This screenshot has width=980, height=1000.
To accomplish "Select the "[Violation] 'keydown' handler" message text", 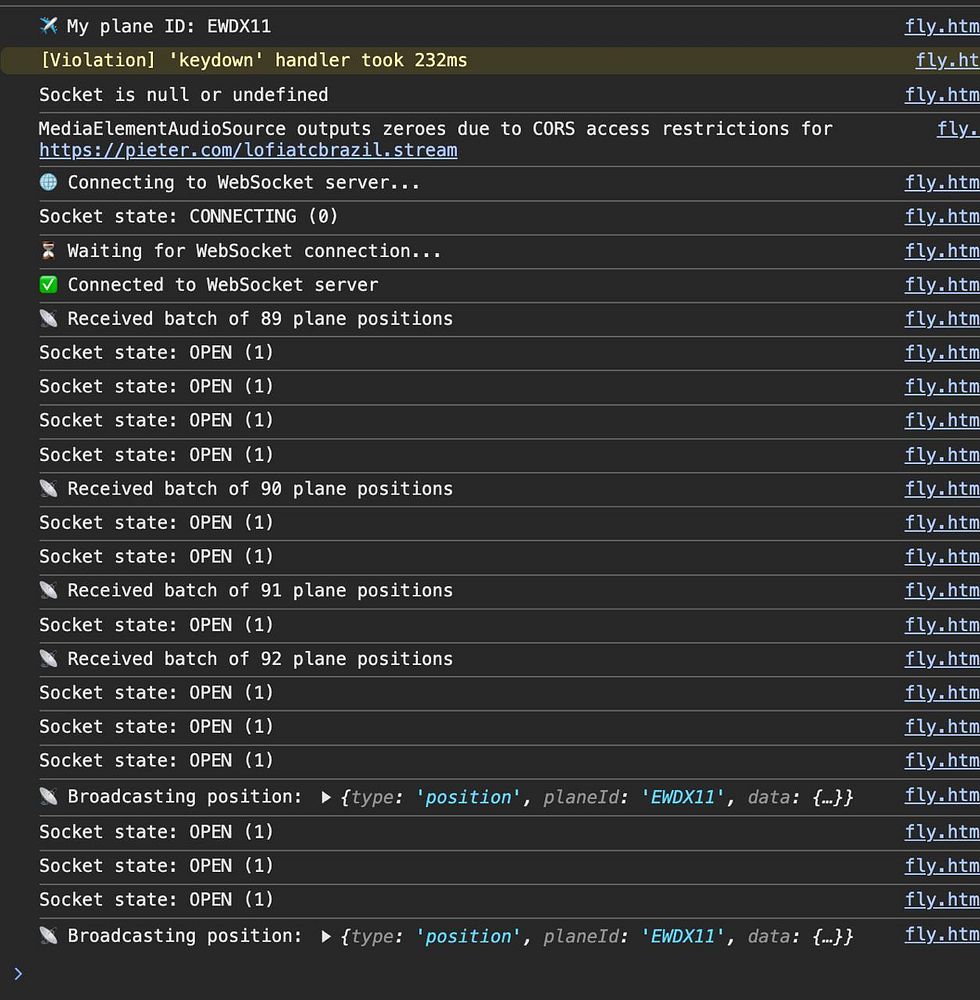I will pyautogui.click(x=253, y=60).
